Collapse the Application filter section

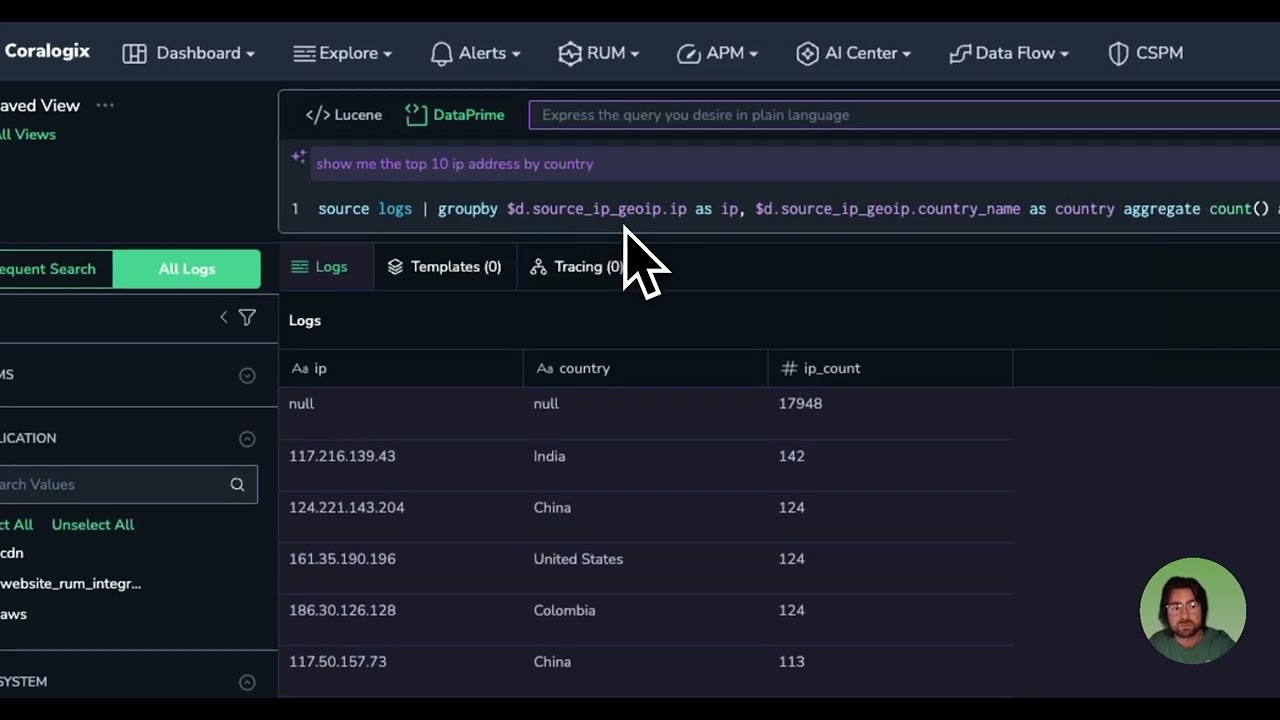[x=247, y=439]
